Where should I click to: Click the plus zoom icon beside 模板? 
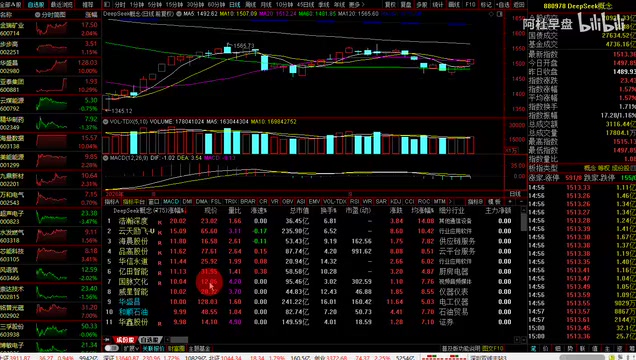[510, 201]
